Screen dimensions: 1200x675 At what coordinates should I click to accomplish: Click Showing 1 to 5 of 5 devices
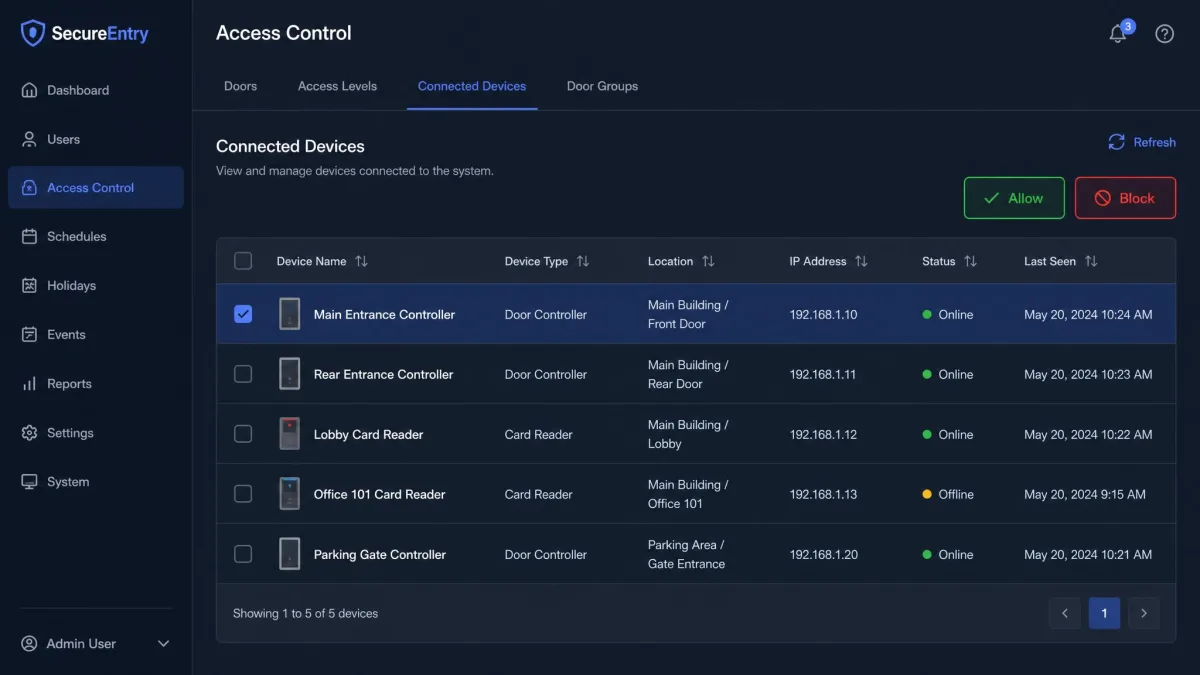[305, 613]
